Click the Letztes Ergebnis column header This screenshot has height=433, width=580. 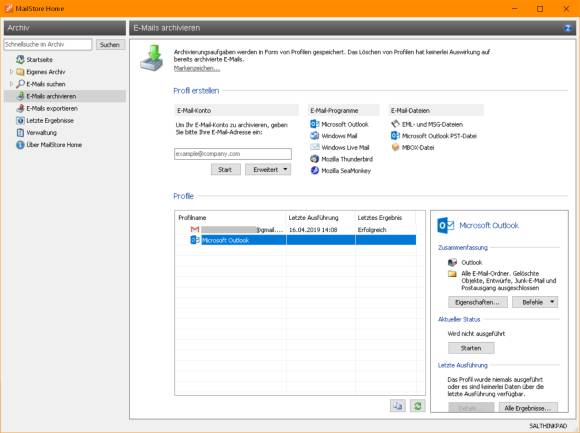[385, 217]
